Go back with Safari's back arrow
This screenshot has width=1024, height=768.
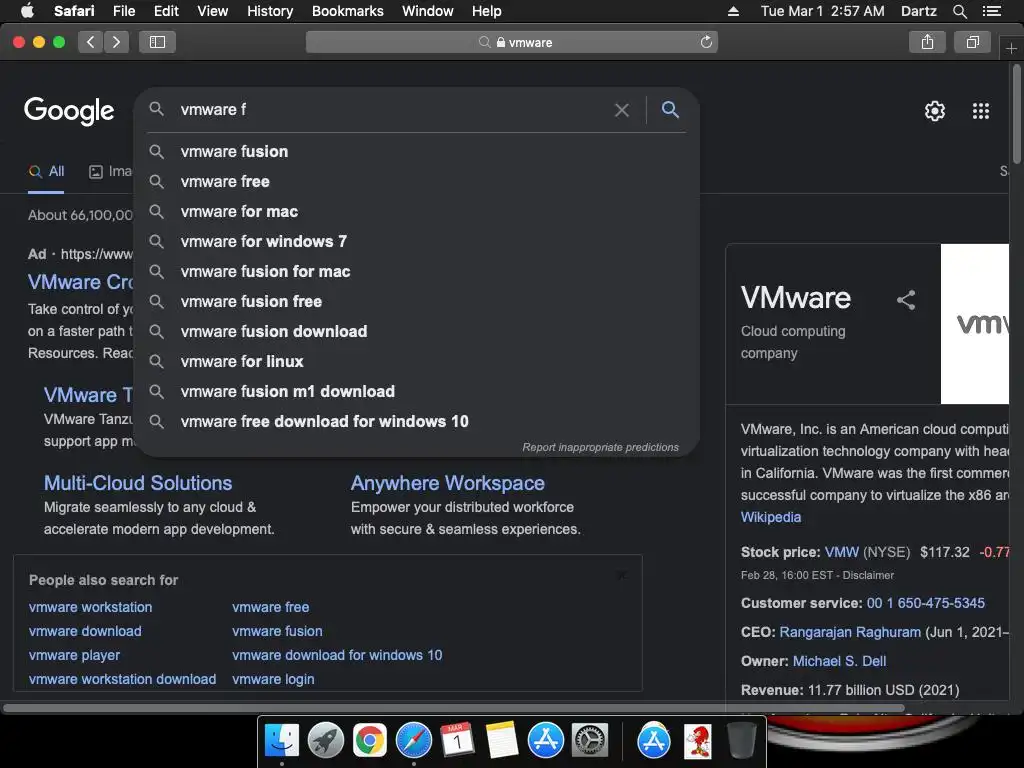click(x=91, y=42)
